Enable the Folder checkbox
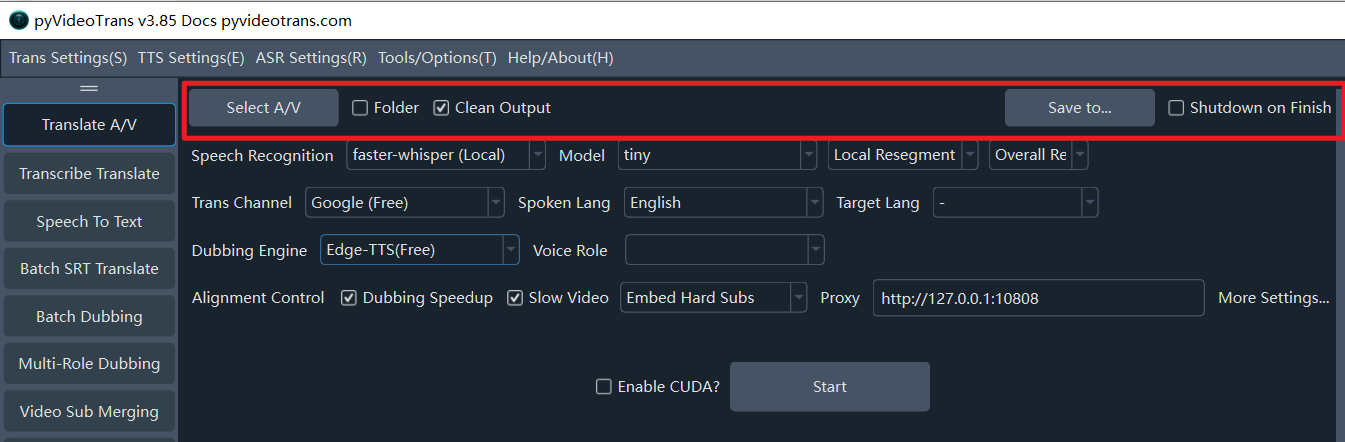Viewport: 1345px width, 442px height. click(360, 108)
